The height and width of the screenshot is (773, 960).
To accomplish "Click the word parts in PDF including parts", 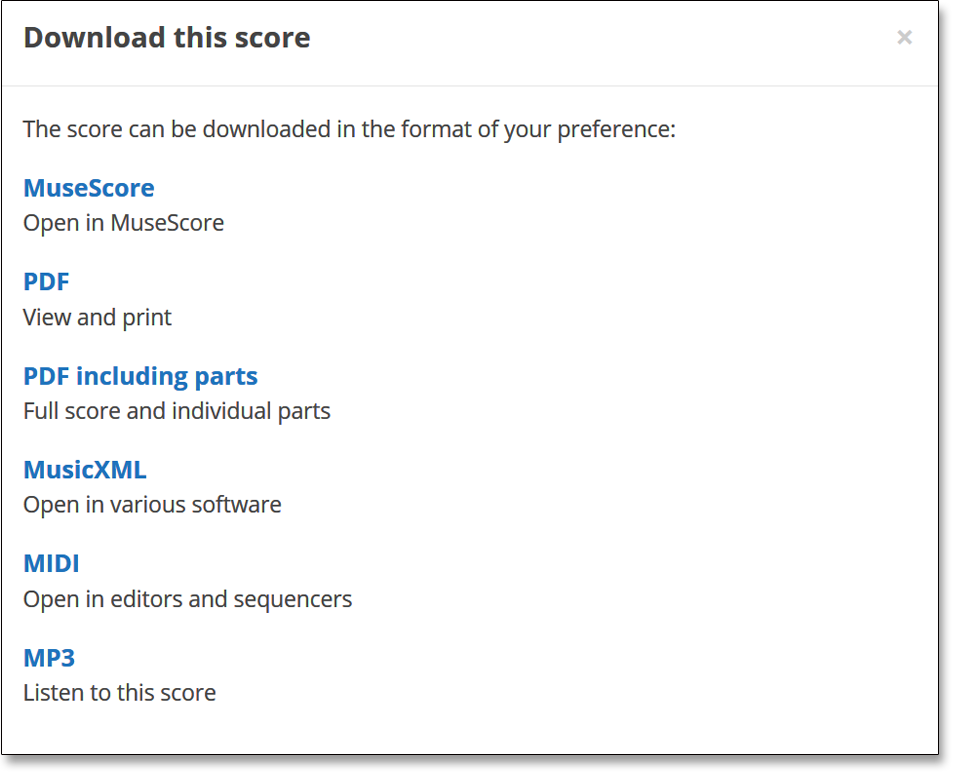I will click(225, 376).
